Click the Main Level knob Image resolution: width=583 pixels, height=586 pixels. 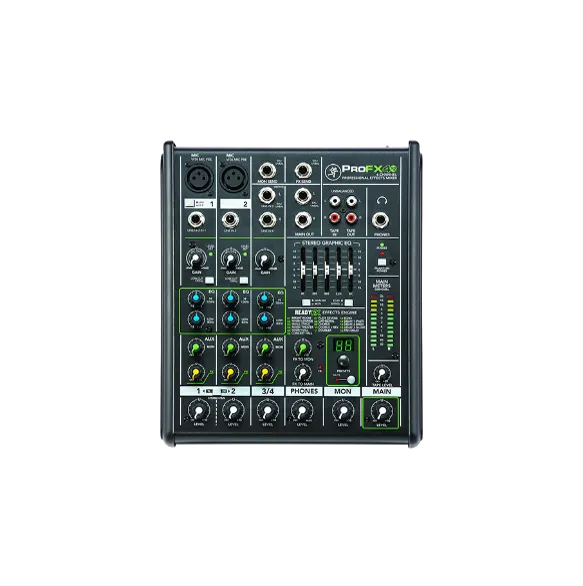click(382, 411)
